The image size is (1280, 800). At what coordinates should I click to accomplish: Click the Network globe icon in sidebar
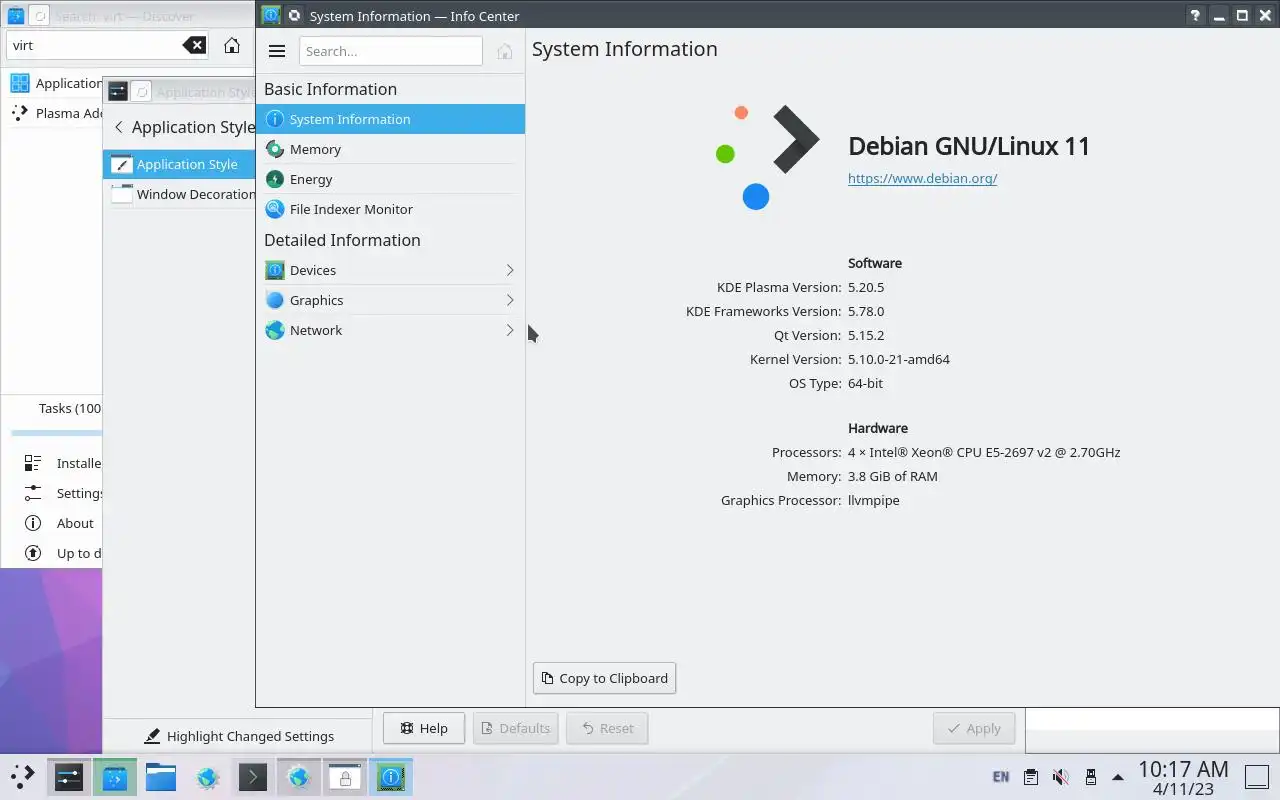pyautogui.click(x=274, y=330)
